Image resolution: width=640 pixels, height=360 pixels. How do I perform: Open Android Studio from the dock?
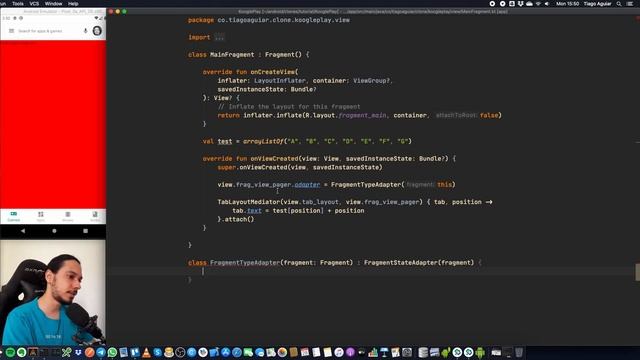click(x=457, y=352)
